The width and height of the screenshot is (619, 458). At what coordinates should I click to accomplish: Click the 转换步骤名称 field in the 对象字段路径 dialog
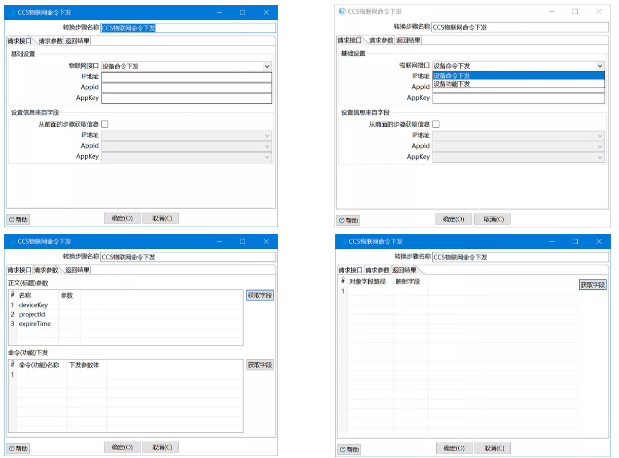[518, 257]
